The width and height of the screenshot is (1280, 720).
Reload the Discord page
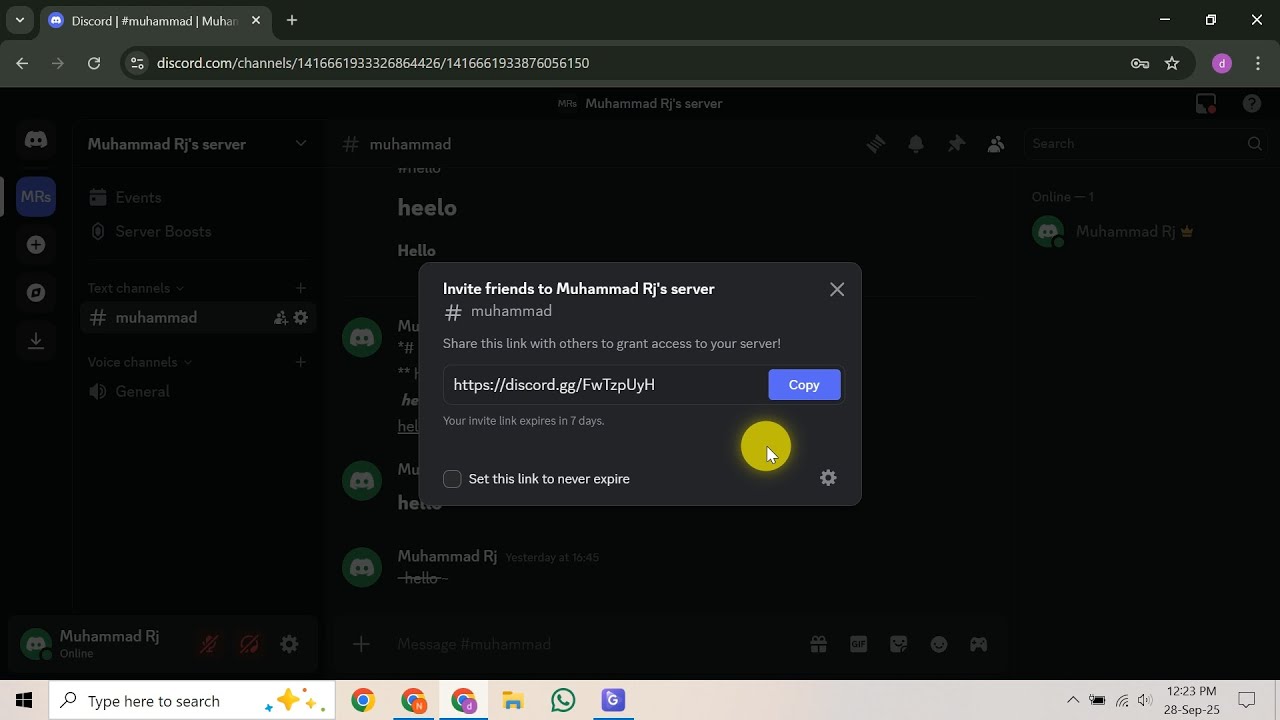[94, 63]
